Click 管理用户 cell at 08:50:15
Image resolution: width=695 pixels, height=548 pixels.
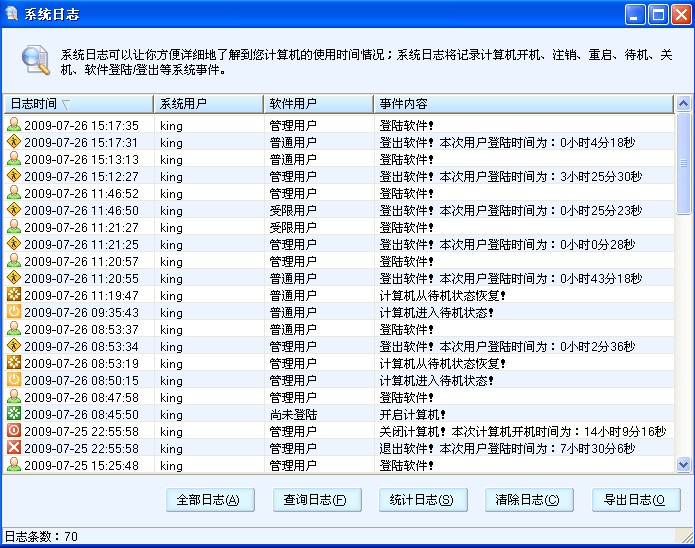pos(293,380)
